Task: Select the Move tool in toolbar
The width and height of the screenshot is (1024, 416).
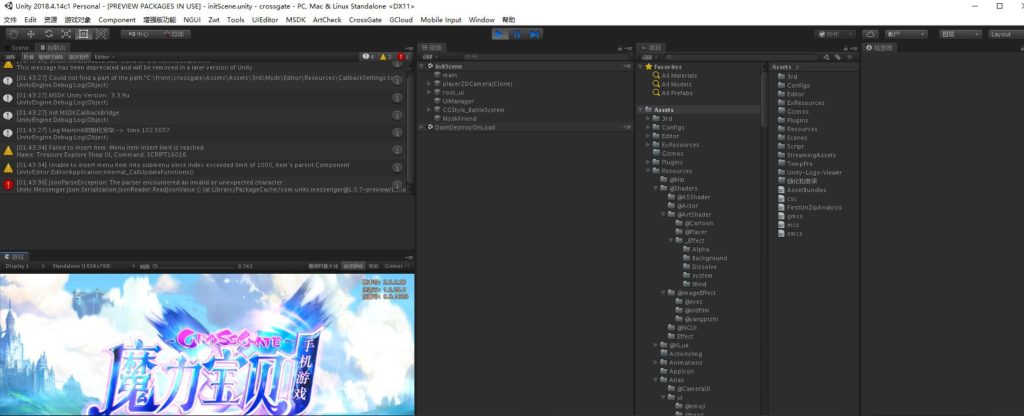Action: coord(31,34)
